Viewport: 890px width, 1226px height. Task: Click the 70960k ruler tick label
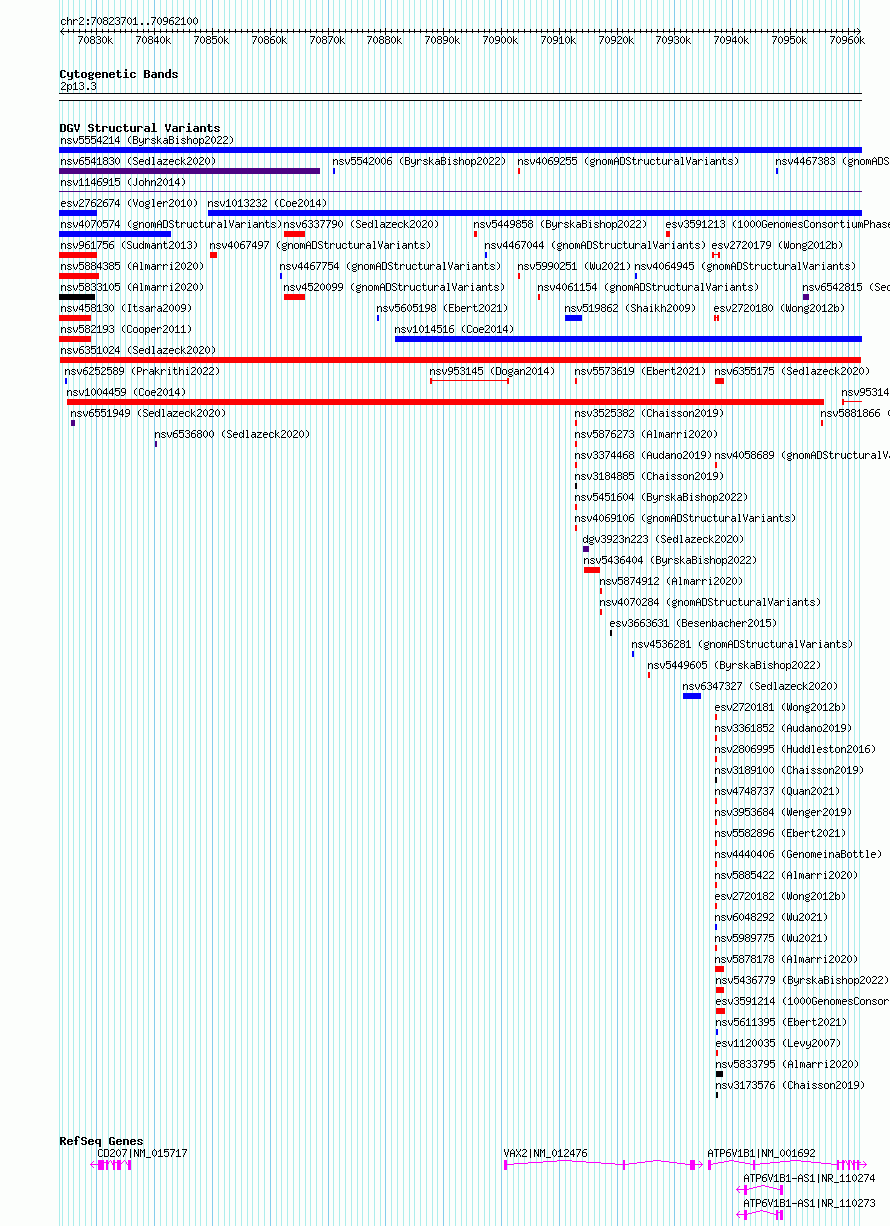click(847, 40)
